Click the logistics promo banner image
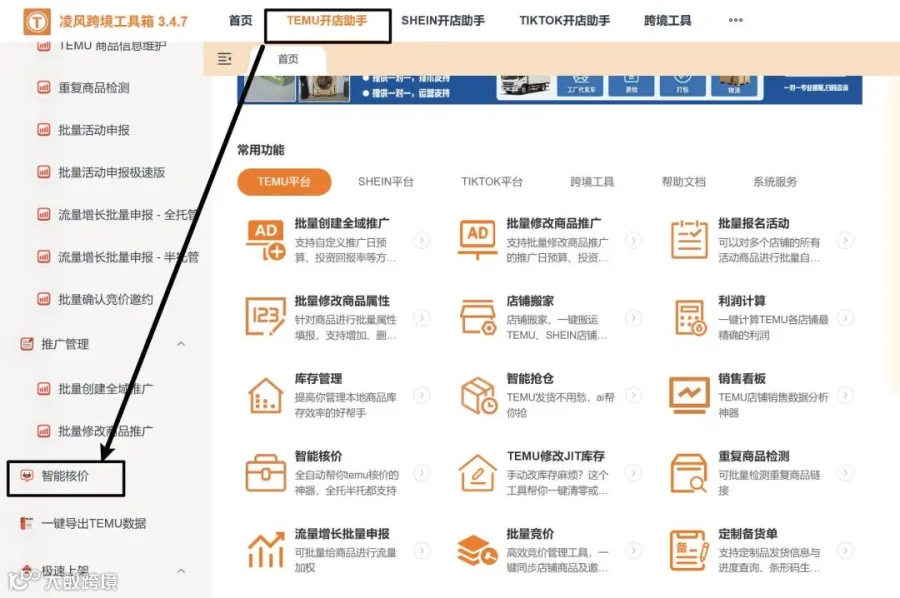Viewport: 900px width, 598px height. pyautogui.click(x=549, y=89)
